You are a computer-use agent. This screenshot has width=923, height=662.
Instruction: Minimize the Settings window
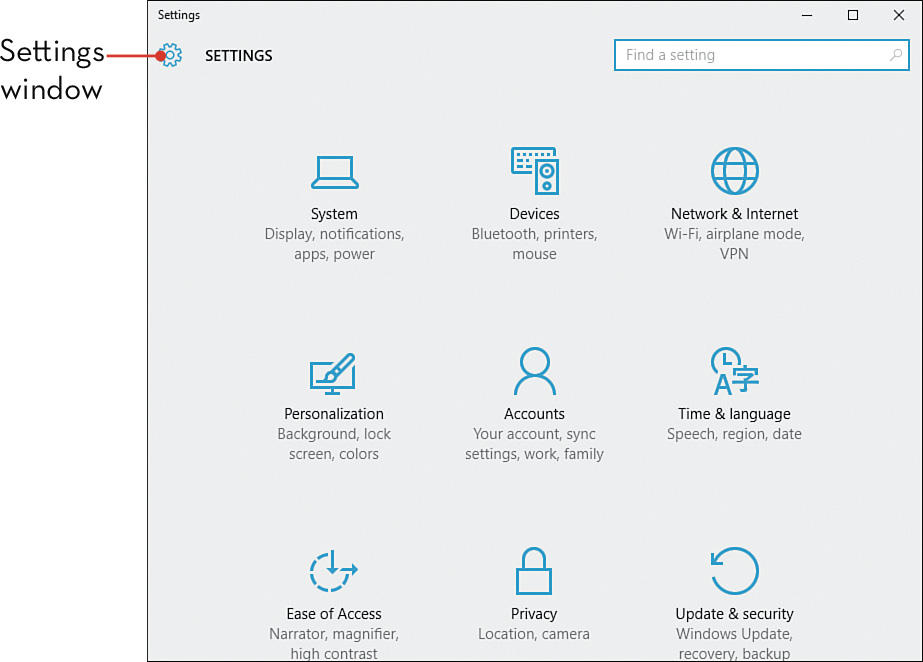(807, 15)
